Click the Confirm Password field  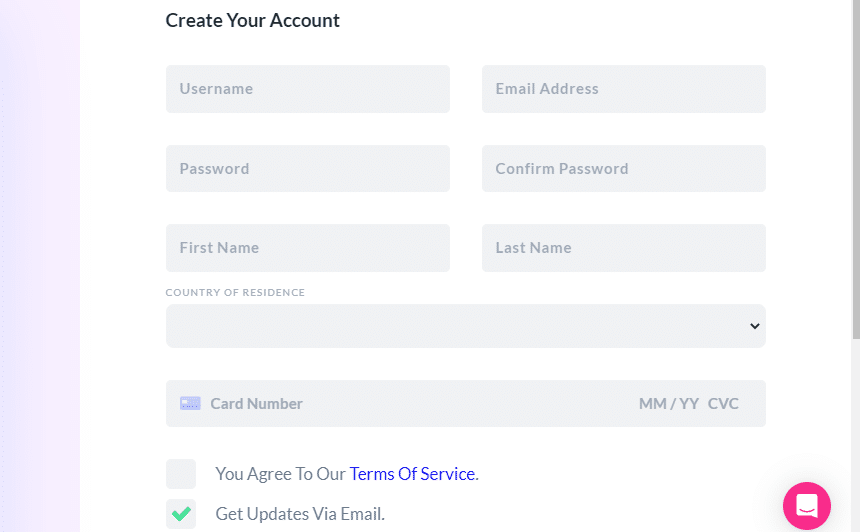click(624, 168)
